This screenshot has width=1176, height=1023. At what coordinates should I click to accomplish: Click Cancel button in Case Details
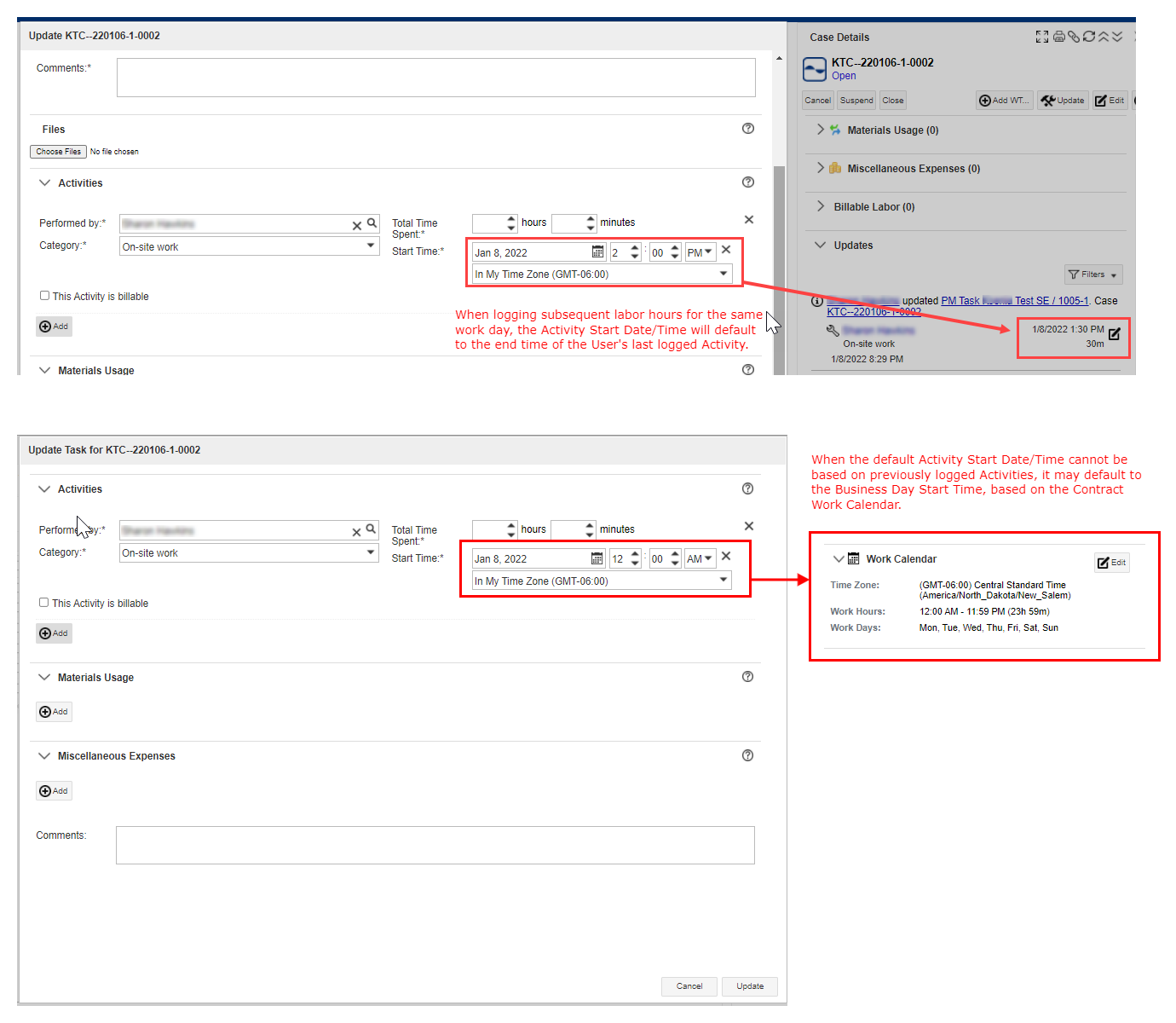[818, 101]
